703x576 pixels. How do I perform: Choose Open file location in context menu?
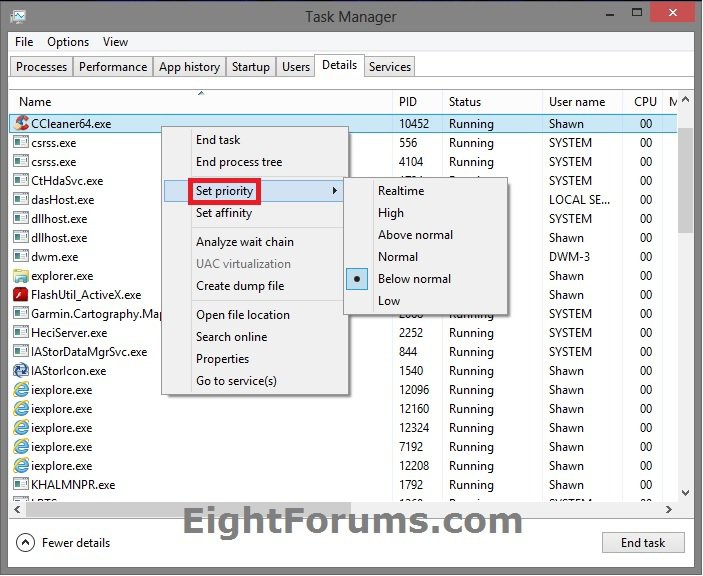pyautogui.click(x=243, y=315)
